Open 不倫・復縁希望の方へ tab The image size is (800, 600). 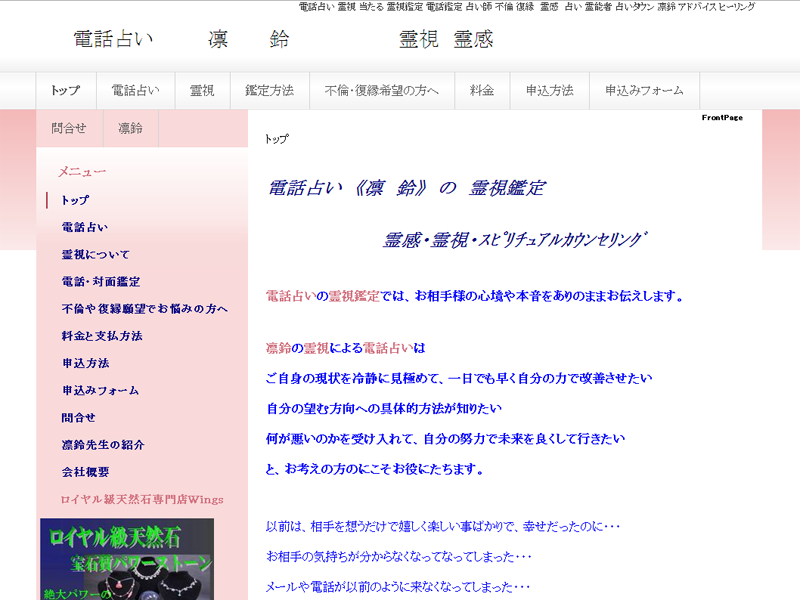click(x=382, y=91)
